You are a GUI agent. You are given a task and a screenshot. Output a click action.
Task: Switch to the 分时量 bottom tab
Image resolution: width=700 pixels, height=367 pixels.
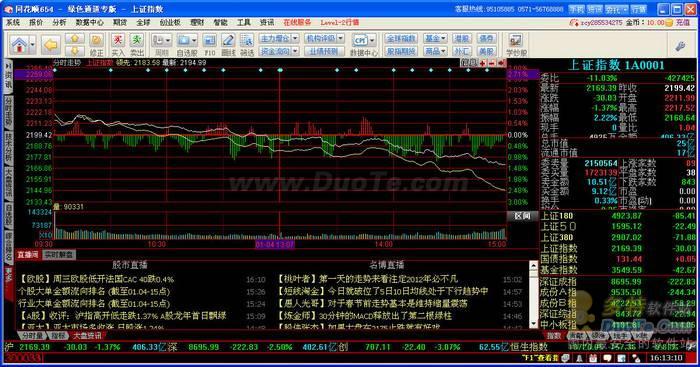(x=32, y=335)
